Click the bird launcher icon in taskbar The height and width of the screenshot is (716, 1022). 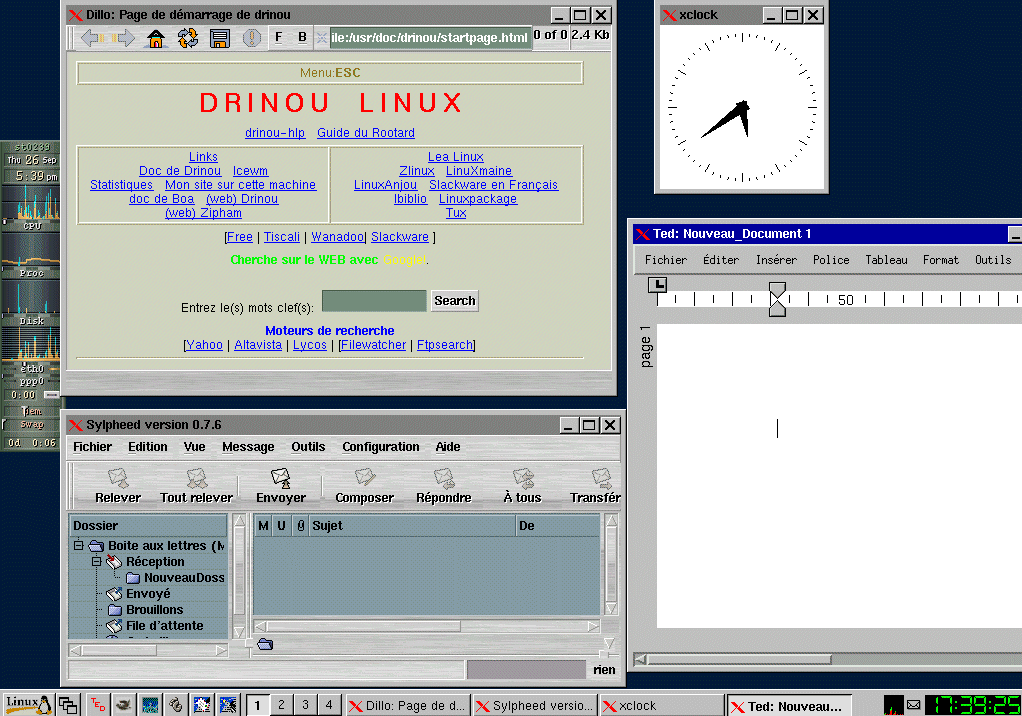[x=123, y=704]
